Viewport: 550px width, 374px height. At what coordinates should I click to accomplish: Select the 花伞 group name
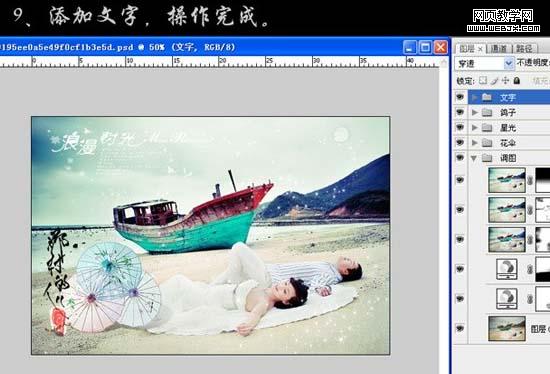pos(508,142)
